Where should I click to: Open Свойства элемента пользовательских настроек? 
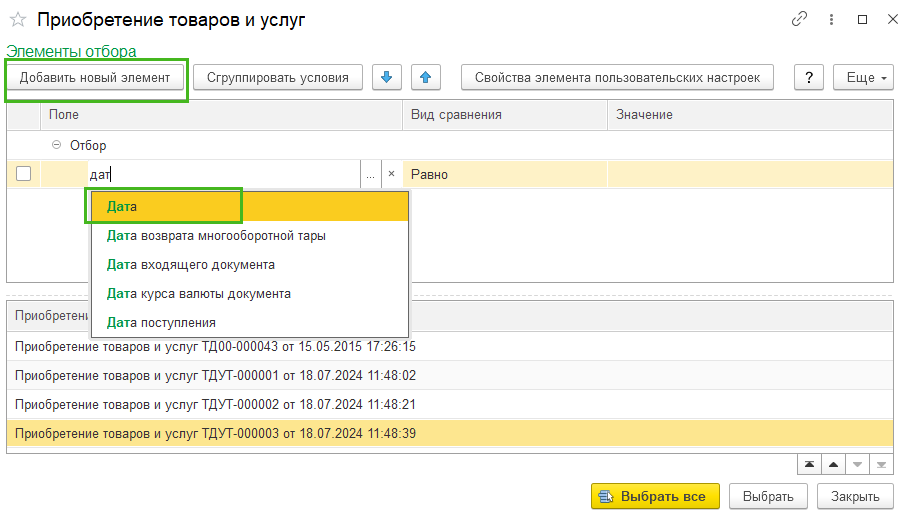click(617, 77)
